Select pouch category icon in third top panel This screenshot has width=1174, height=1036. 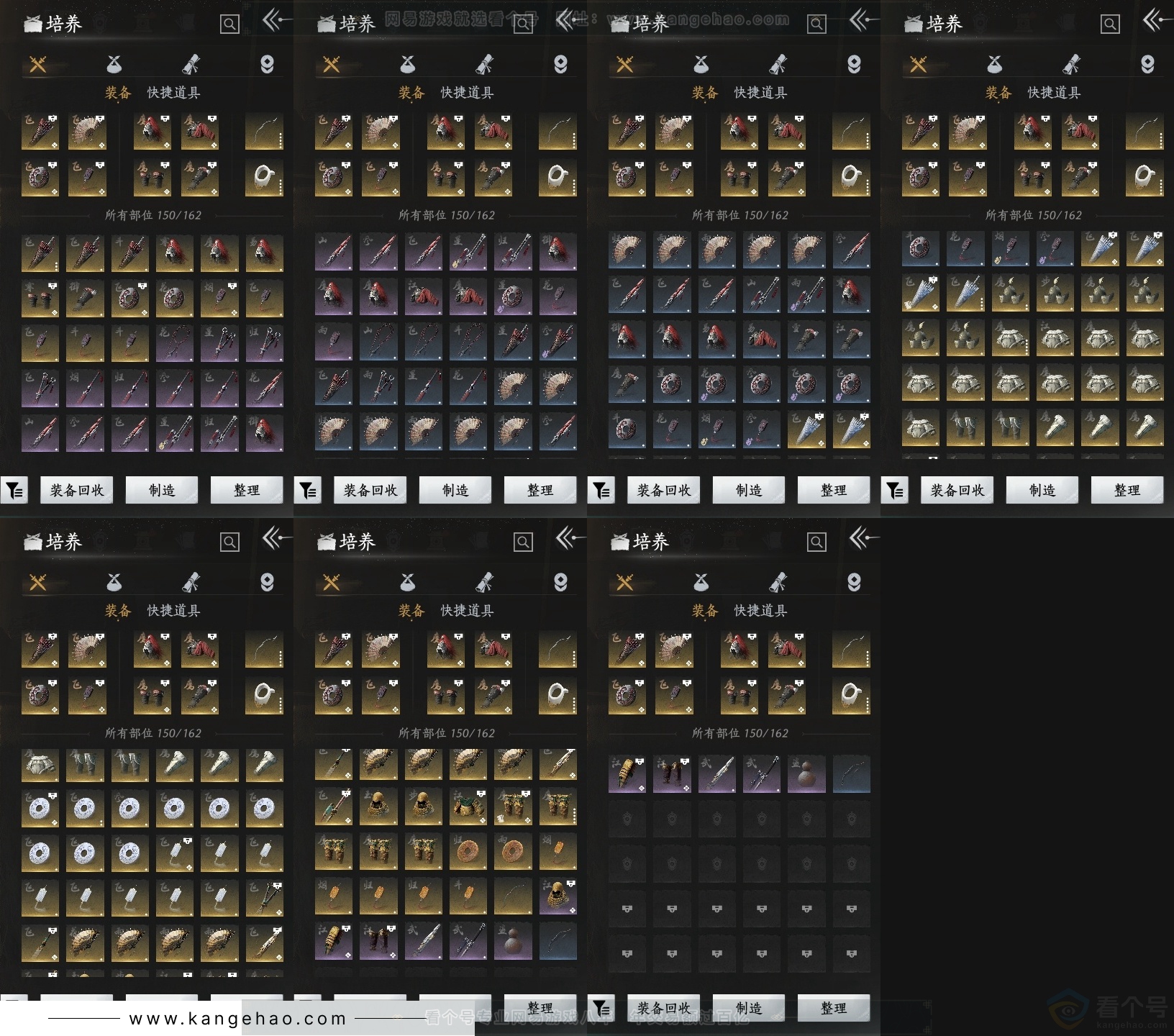701,65
